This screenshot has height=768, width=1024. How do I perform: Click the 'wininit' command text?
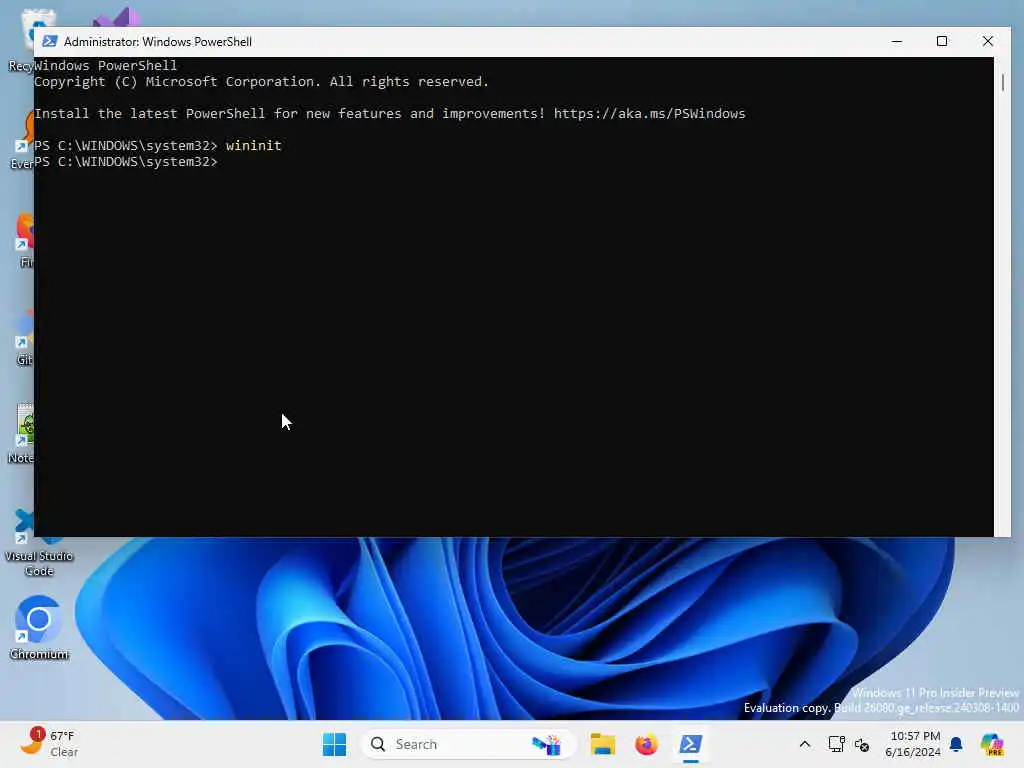click(x=253, y=146)
